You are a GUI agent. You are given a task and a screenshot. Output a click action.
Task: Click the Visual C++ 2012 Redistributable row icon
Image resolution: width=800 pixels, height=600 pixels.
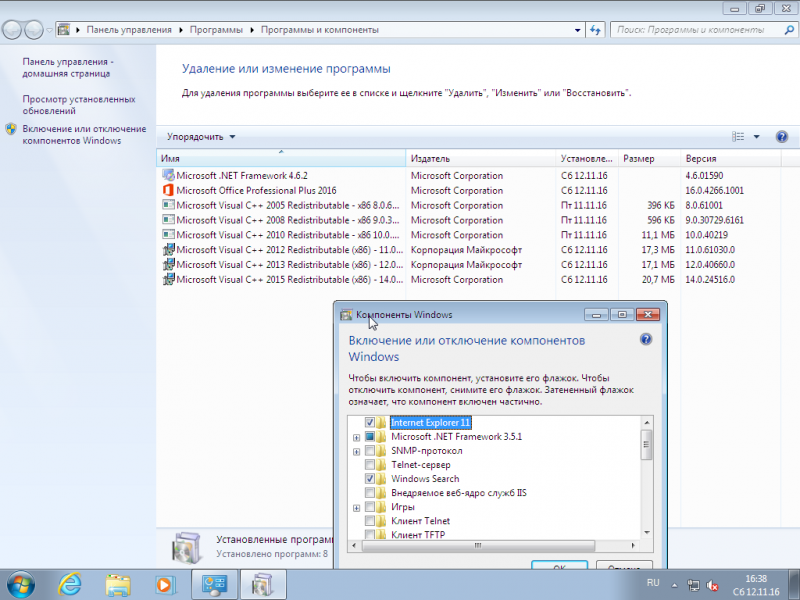[168, 249]
